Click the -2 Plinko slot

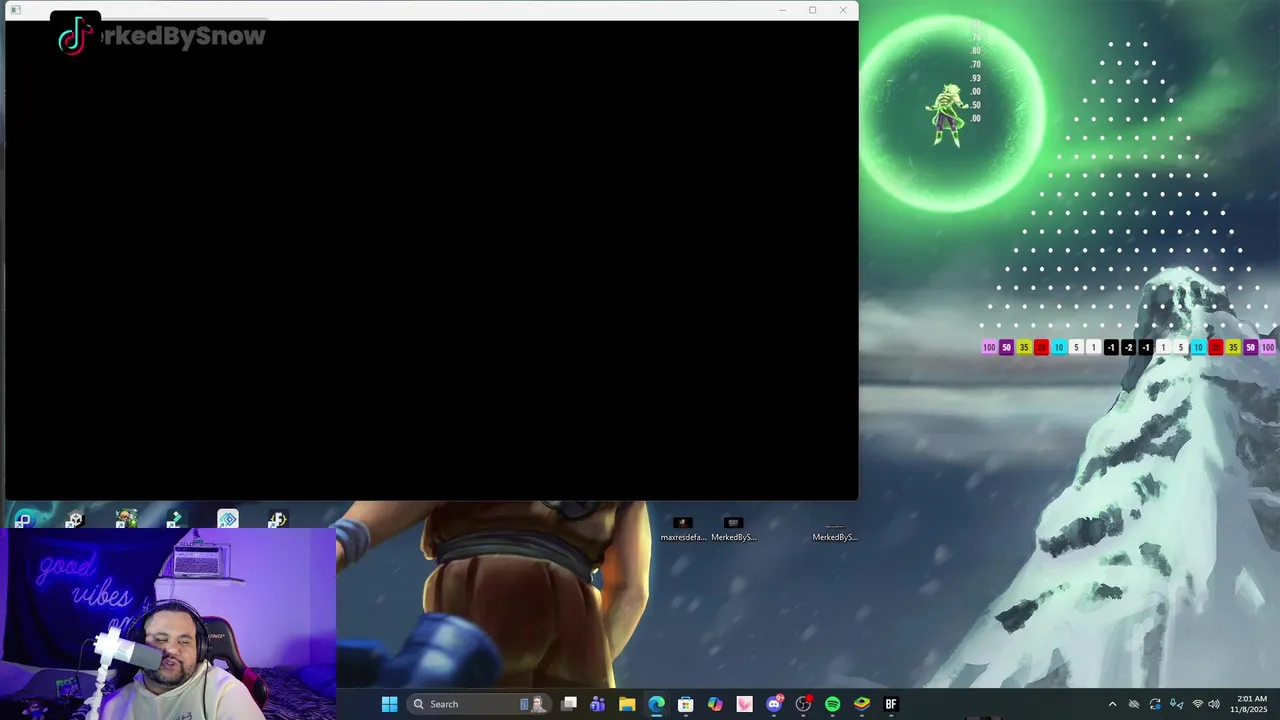(x=1128, y=347)
